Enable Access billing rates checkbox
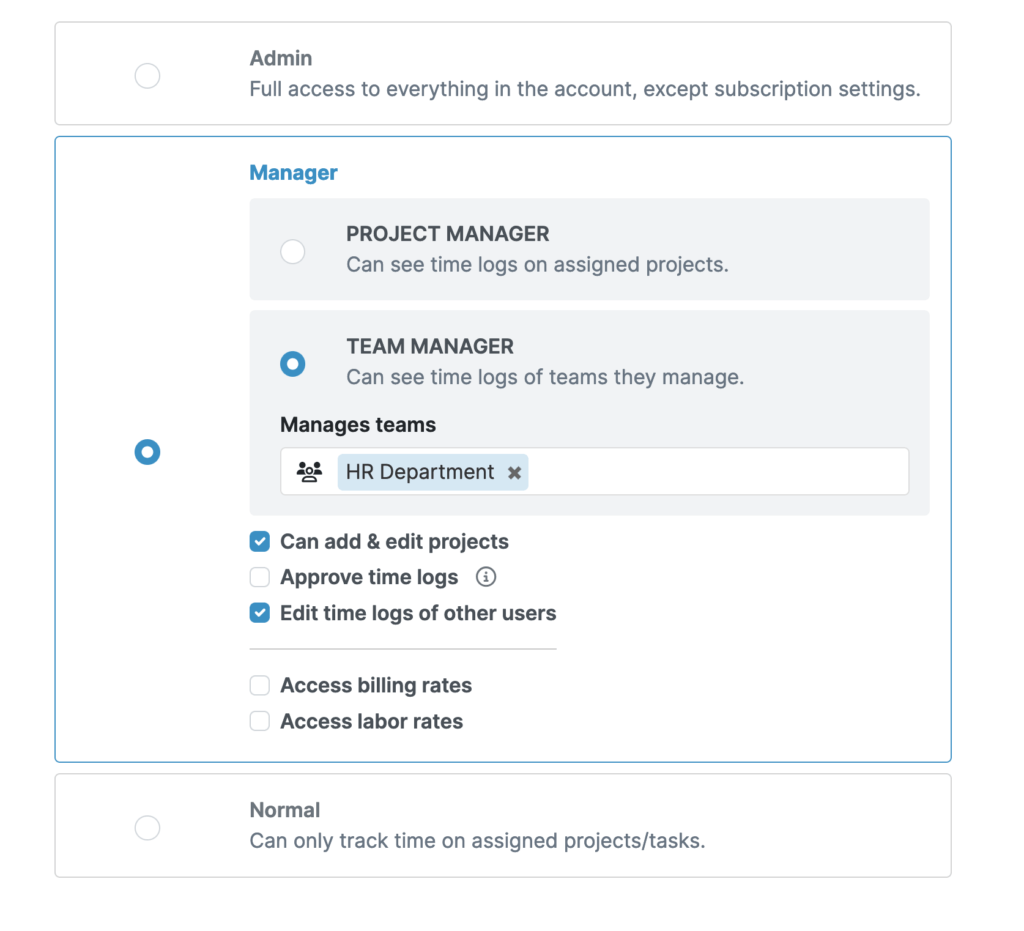 click(260, 685)
